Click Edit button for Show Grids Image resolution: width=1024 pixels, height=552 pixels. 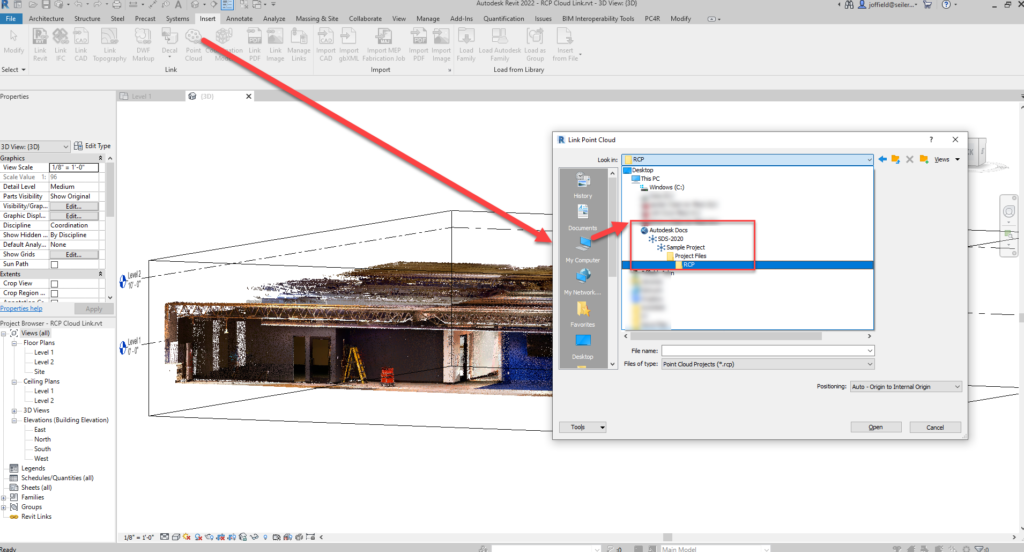coord(74,255)
